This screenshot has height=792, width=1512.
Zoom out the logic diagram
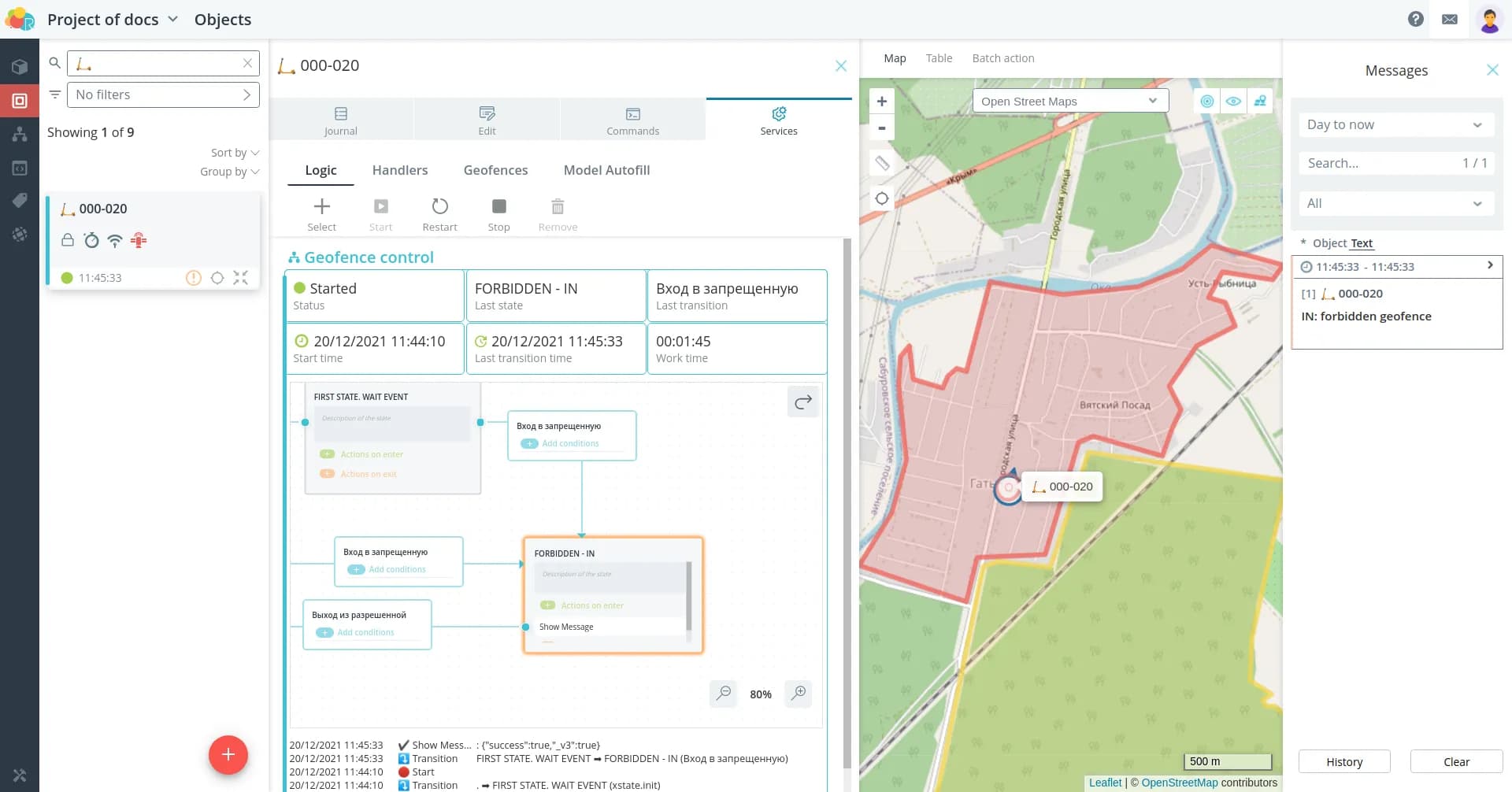723,694
